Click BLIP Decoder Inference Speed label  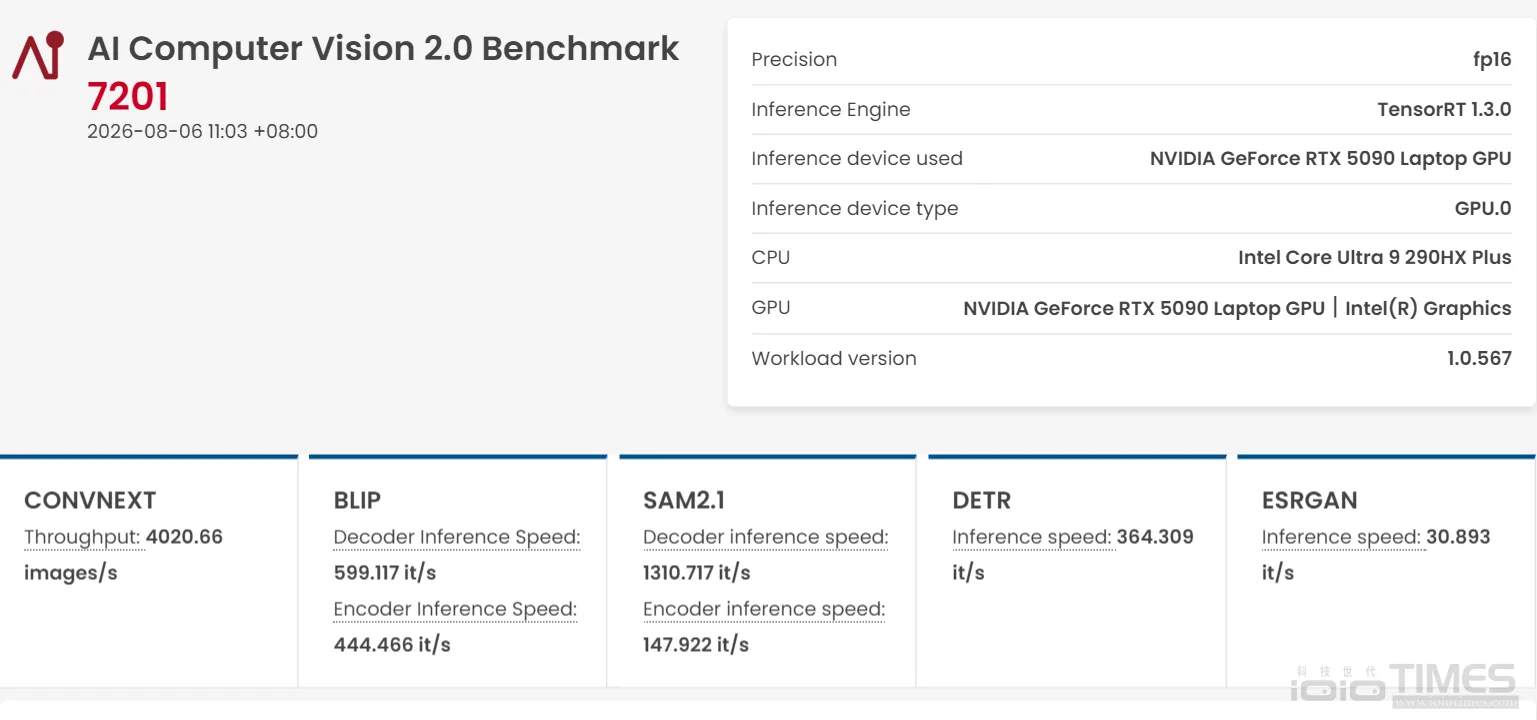(x=457, y=537)
